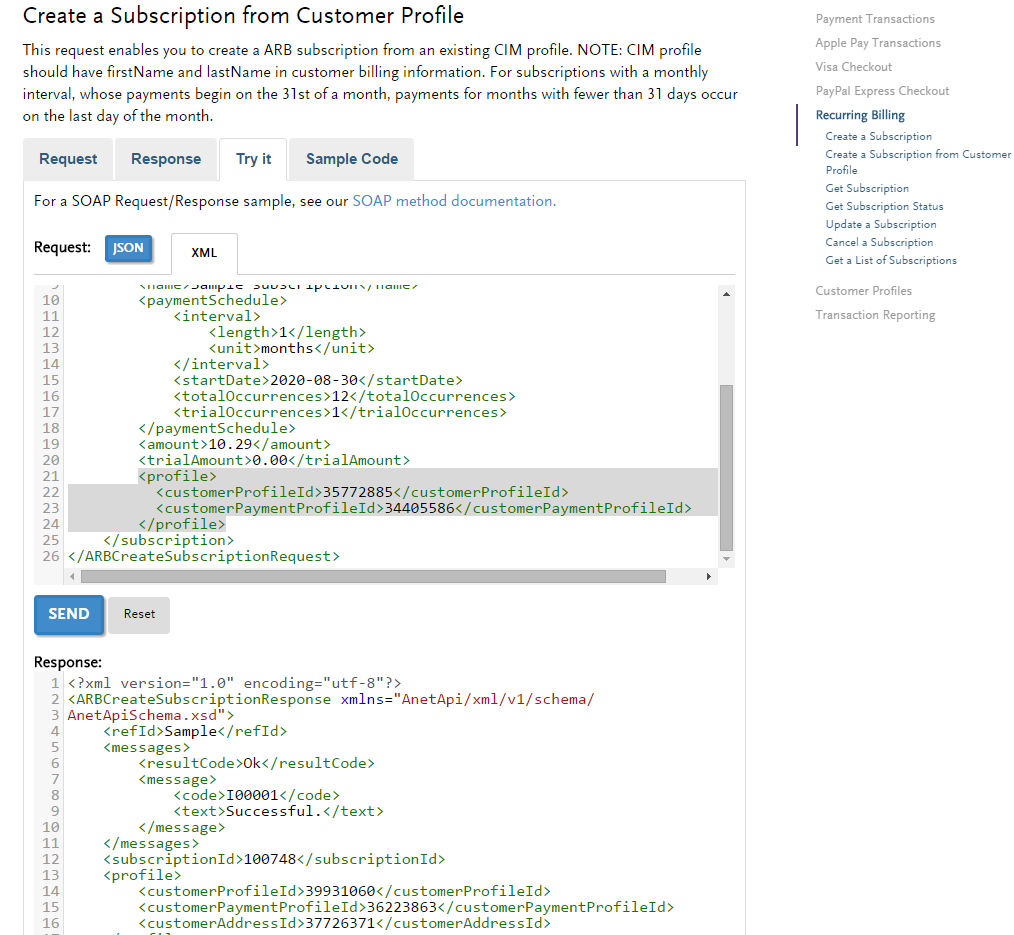The image size is (1014, 935).
Task: Click the SEND button
Action: 69,614
